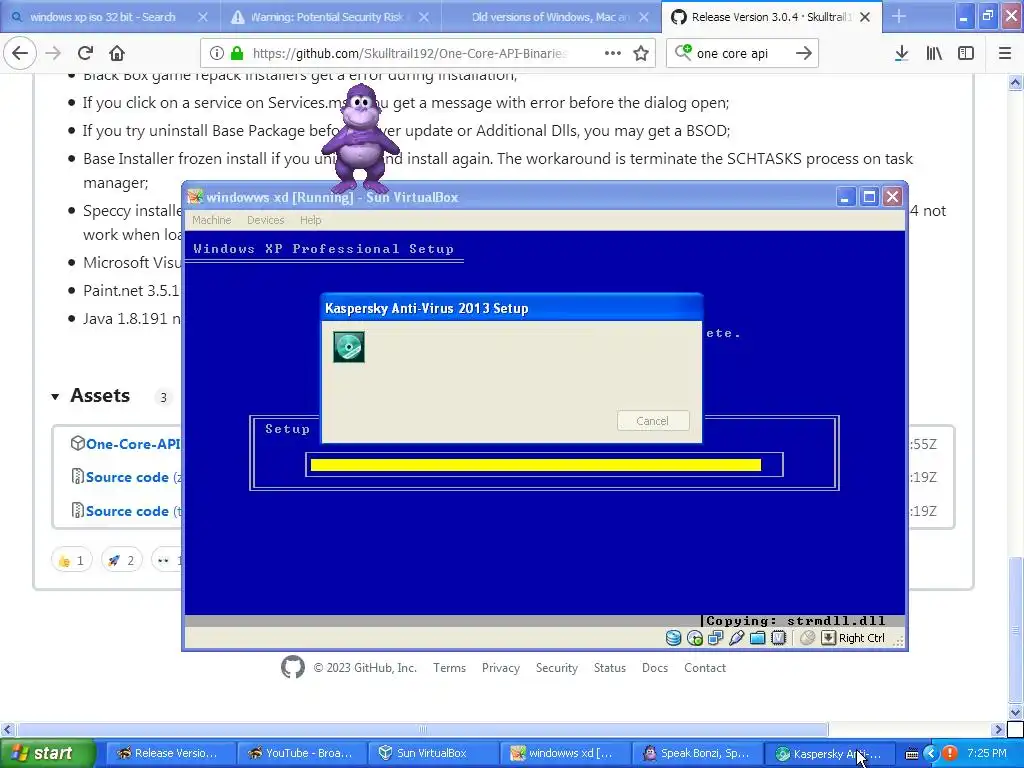Open a new Firefox tab
This screenshot has height=768, width=1024.
(x=899, y=16)
